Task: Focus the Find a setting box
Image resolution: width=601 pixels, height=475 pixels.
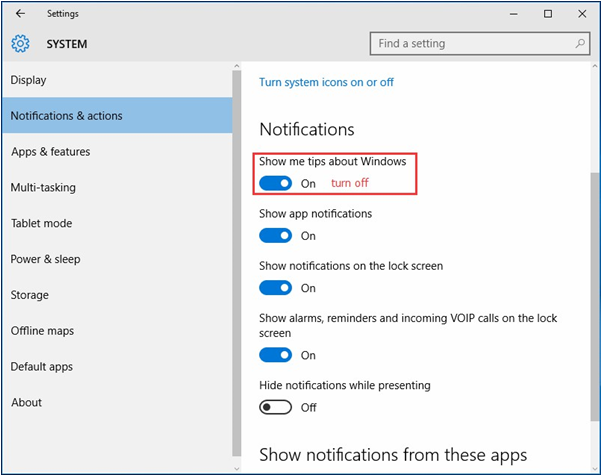Action: pos(479,44)
